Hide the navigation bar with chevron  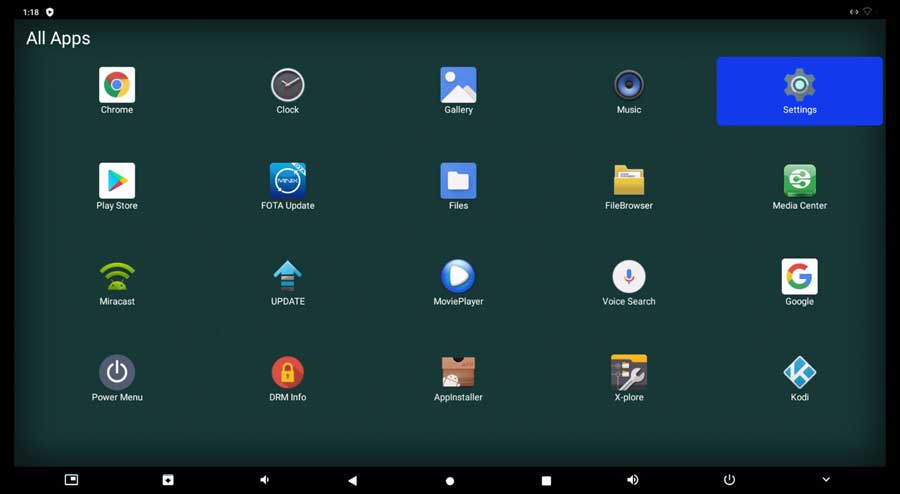pos(826,480)
